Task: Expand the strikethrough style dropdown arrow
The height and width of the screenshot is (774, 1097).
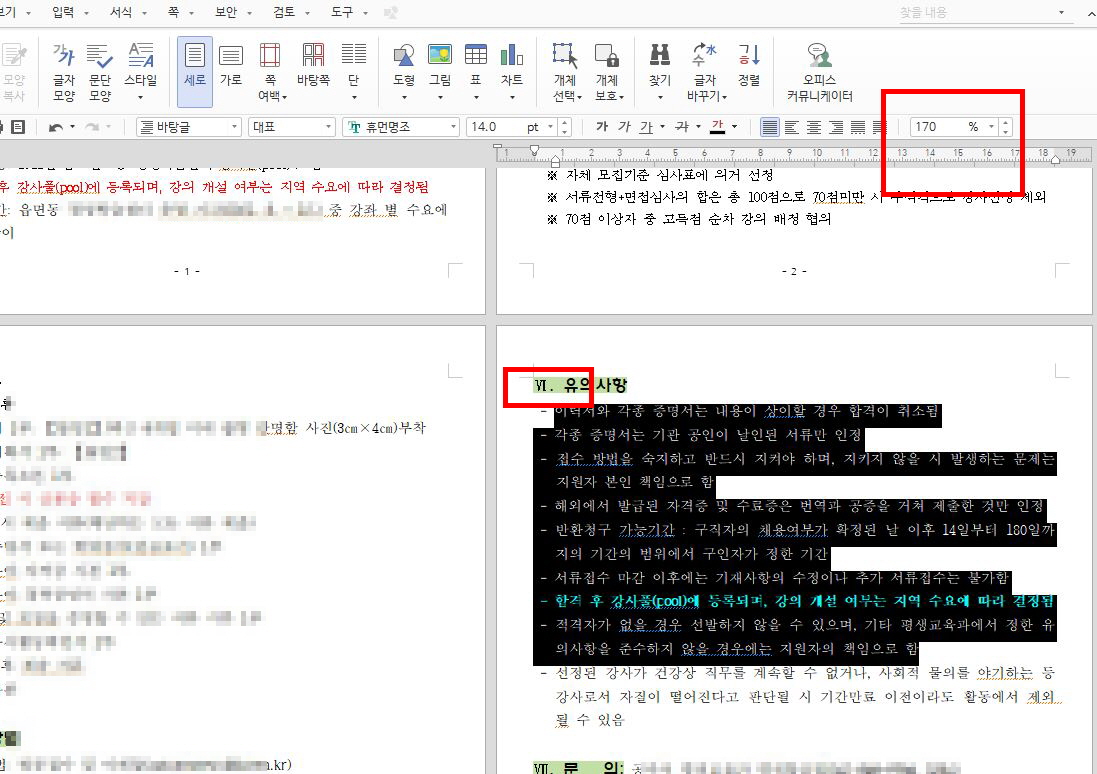Action: click(698, 127)
